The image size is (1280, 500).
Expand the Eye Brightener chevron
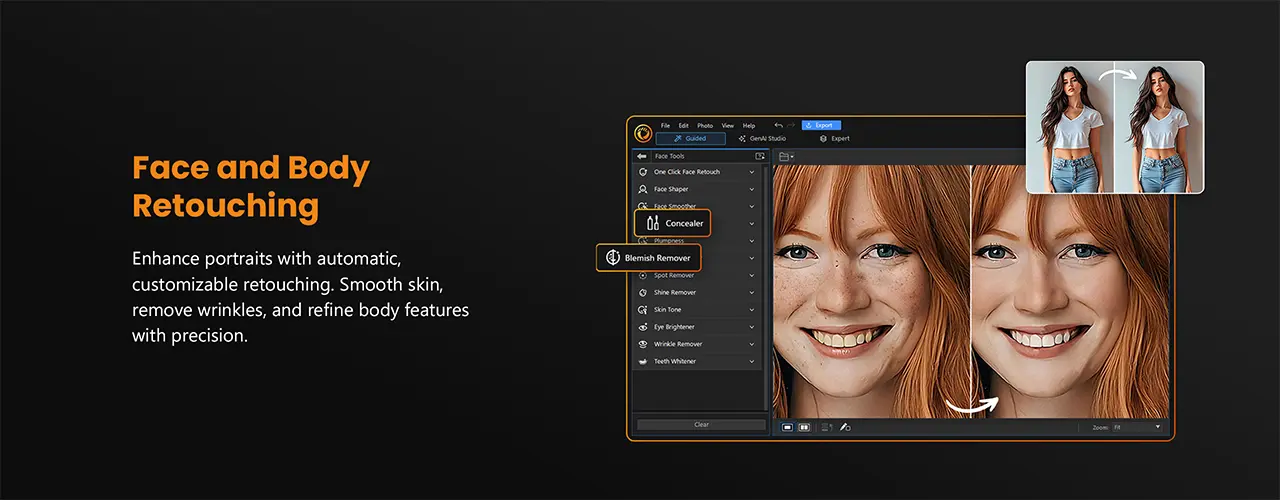point(752,327)
